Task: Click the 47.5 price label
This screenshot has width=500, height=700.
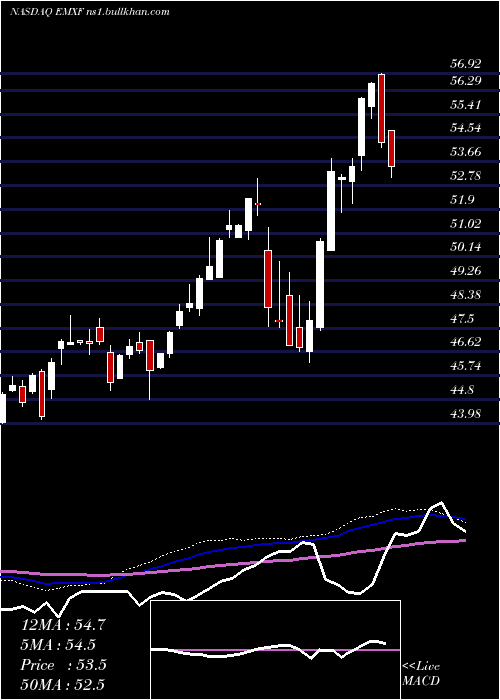Action: pyautogui.click(x=462, y=318)
